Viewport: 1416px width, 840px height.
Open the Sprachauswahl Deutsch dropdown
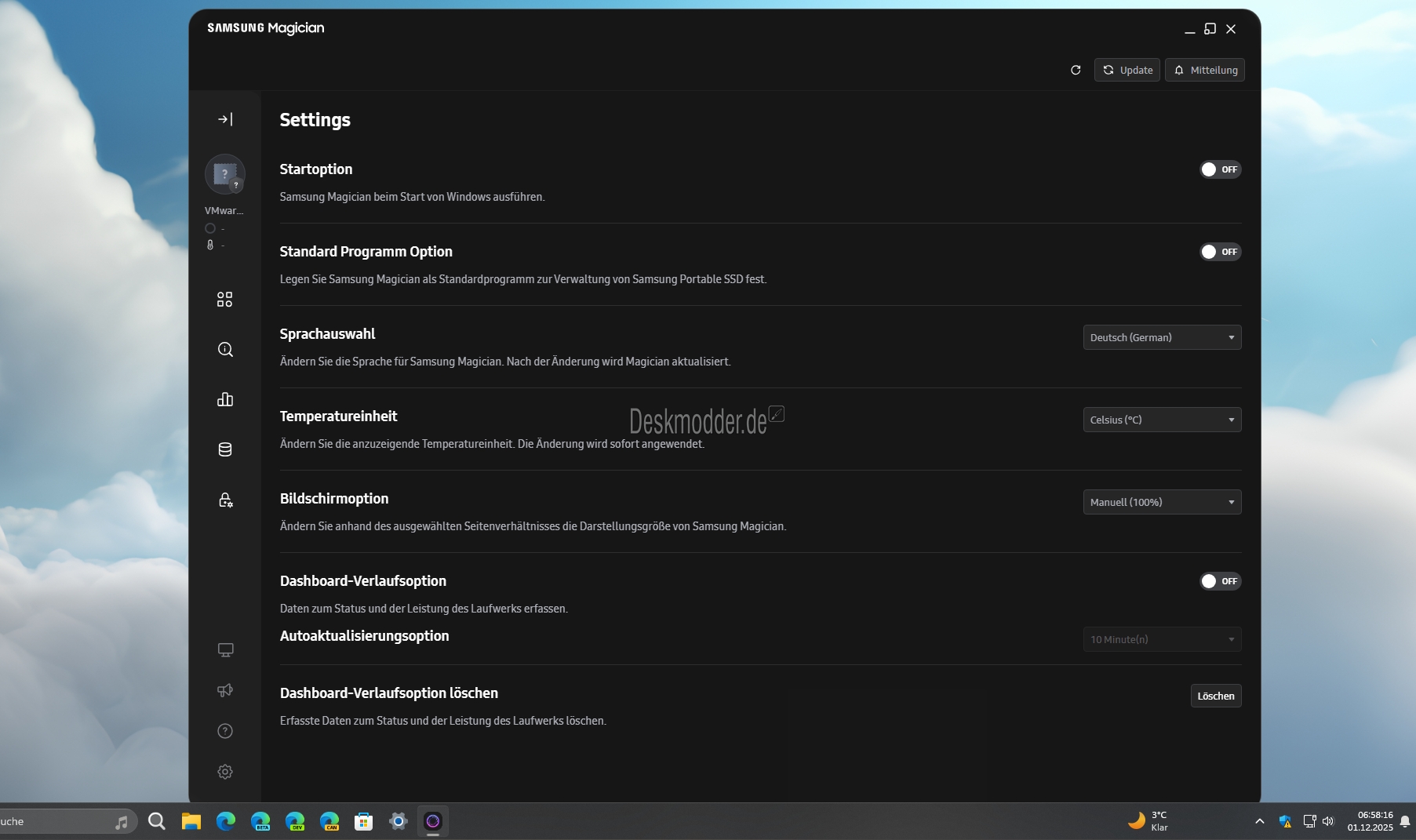point(1161,337)
